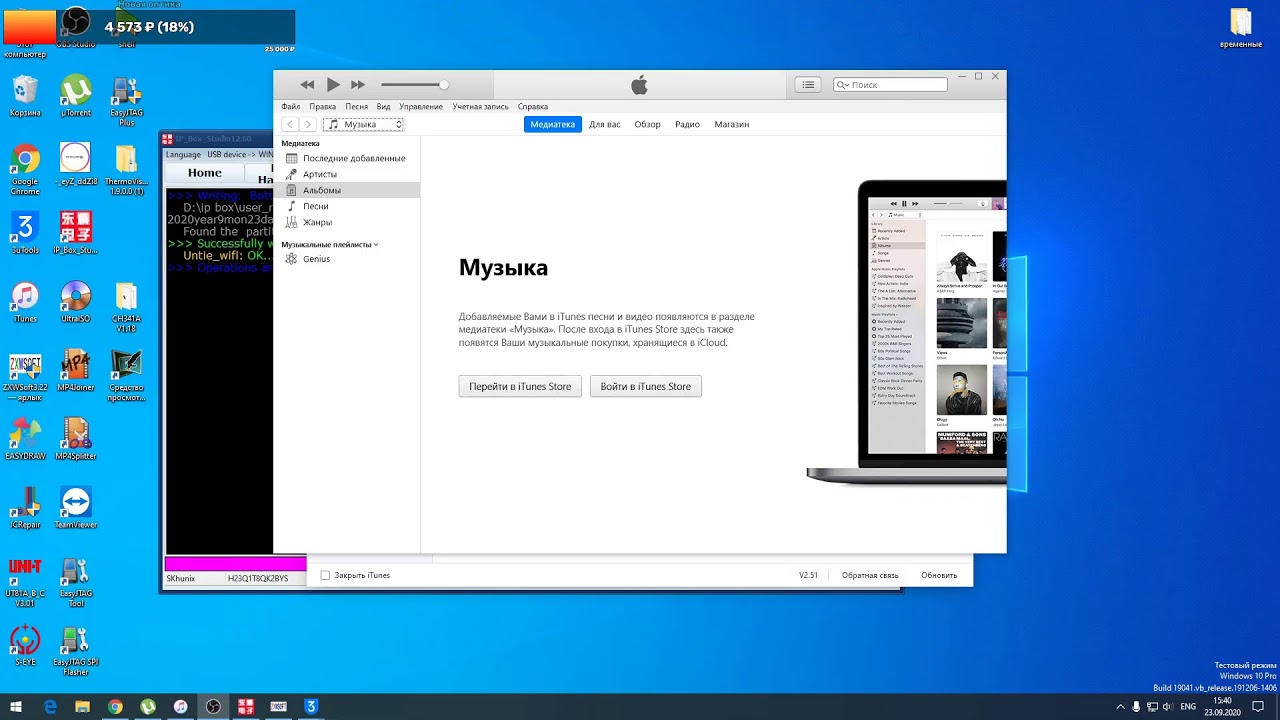This screenshot has height=720, width=1280.
Task: Skip back with the previous track button
Action: point(307,85)
